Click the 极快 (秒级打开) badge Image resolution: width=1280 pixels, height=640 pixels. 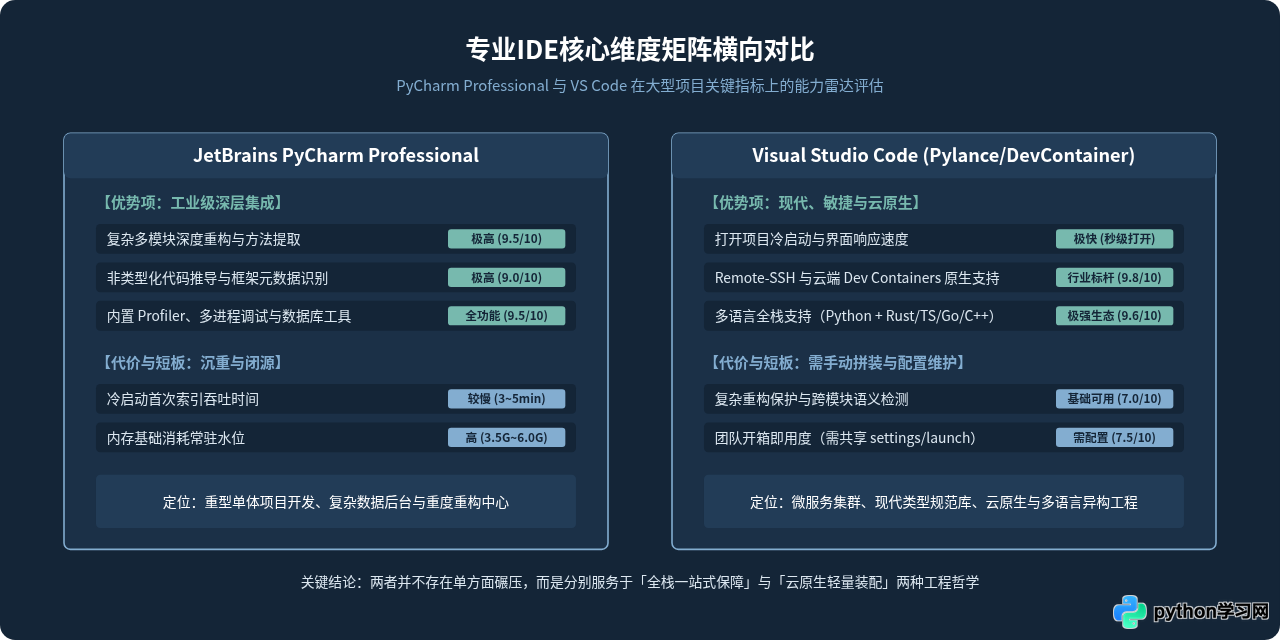[x=1114, y=239]
